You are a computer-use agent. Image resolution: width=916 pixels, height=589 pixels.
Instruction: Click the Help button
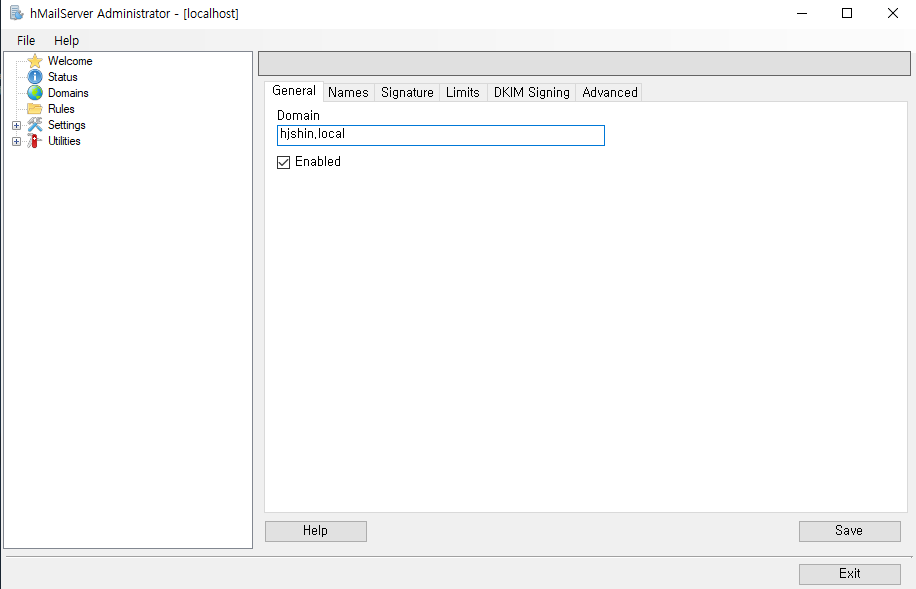(x=315, y=531)
